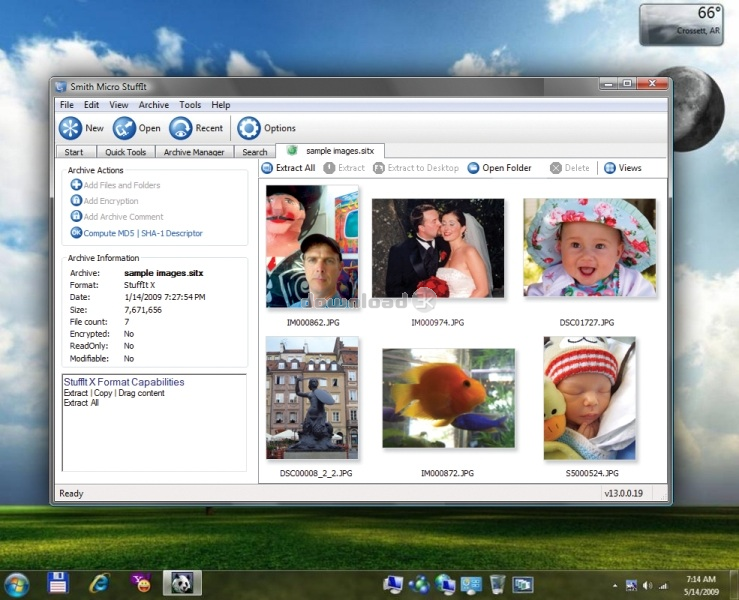Image resolution: width=739 pixels, height=600 pixels.
Task: Select the DSC01727.JPG baby thumbnail
Action: pos(589,248)
